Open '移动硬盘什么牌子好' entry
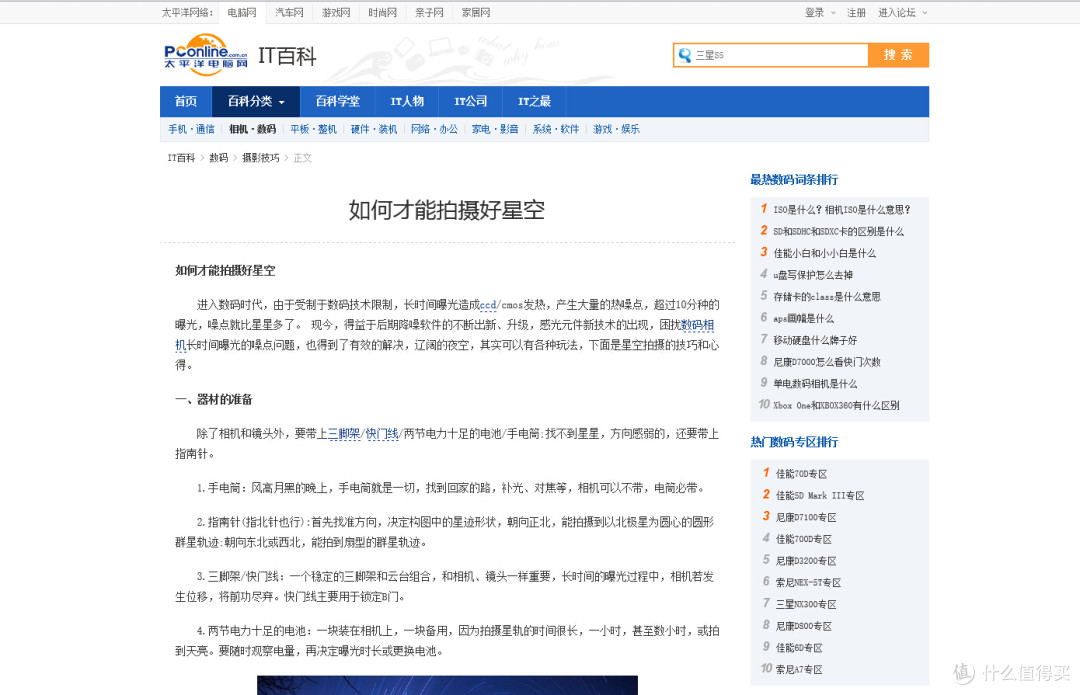This screenshot has height=695, width=1080. [815, 340]
